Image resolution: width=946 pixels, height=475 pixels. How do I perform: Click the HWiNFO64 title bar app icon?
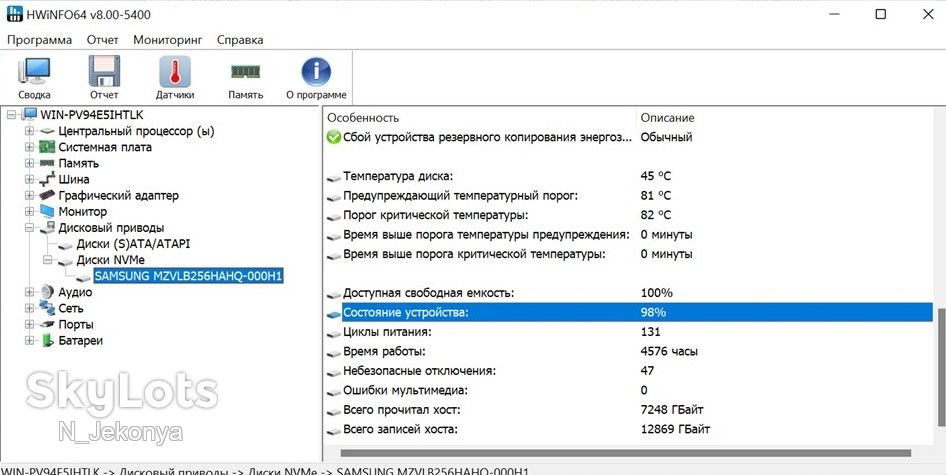pyautogui.click(x=14, y=14)
